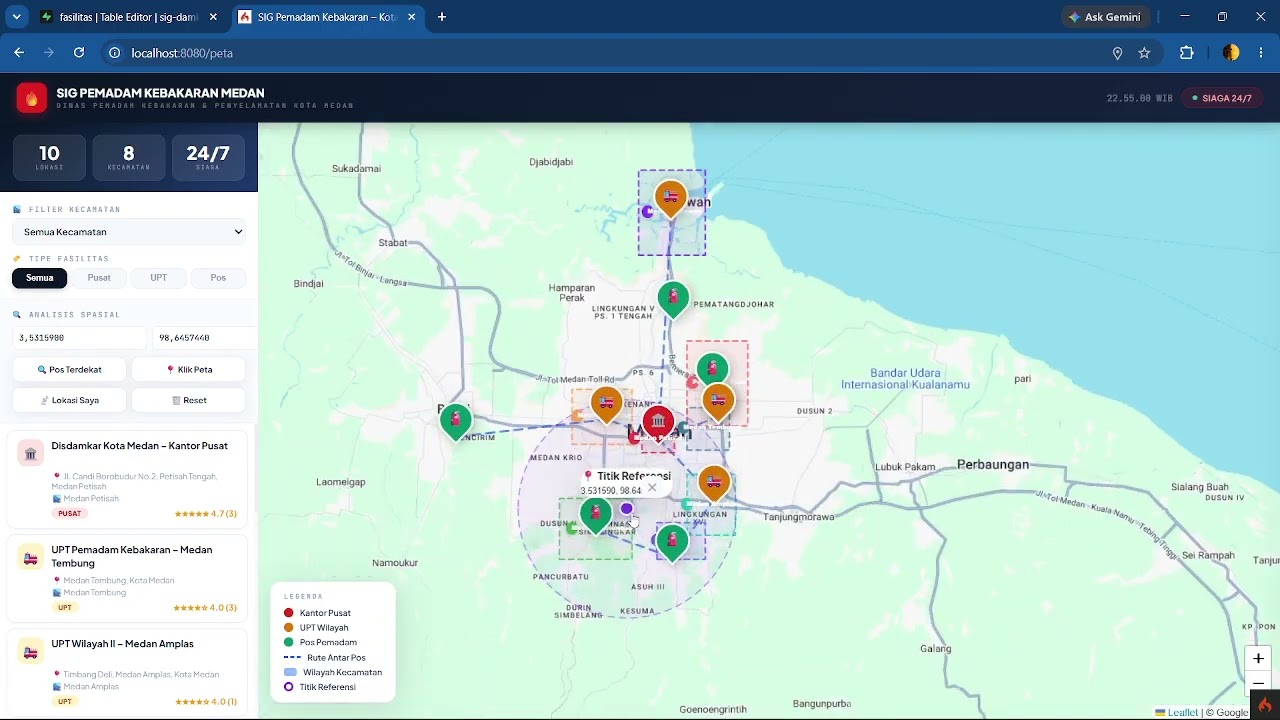Click the flame logo in the header
Viewport: 1280px width, 720px height.
pos(31,98)
